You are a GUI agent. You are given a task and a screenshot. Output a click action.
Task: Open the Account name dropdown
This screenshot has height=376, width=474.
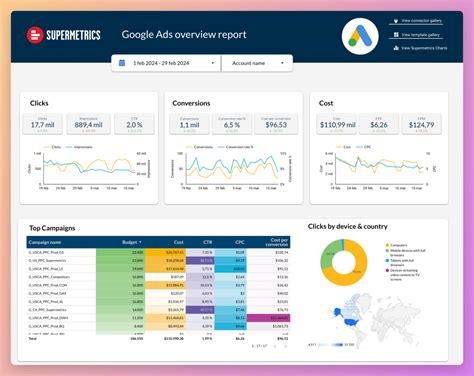pyautogui.click(x=257, y=63)
